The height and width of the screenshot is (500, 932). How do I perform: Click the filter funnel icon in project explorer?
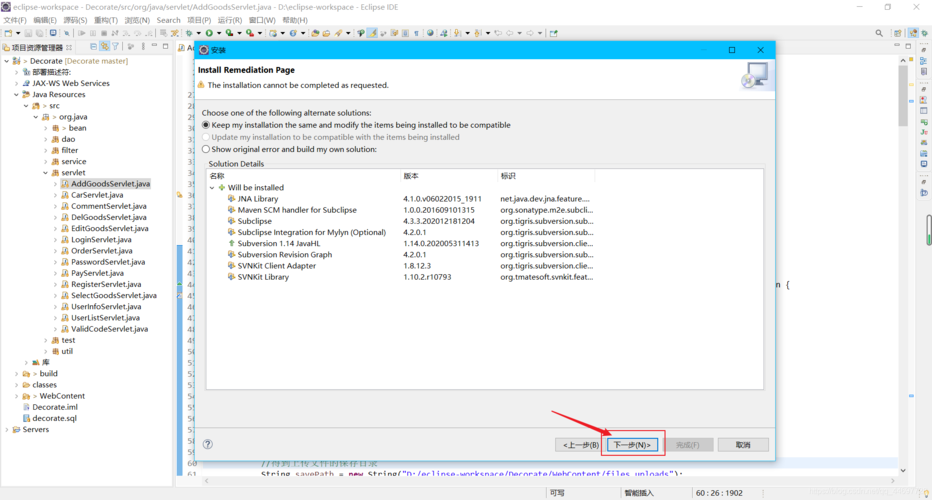[x=115, y=46]
